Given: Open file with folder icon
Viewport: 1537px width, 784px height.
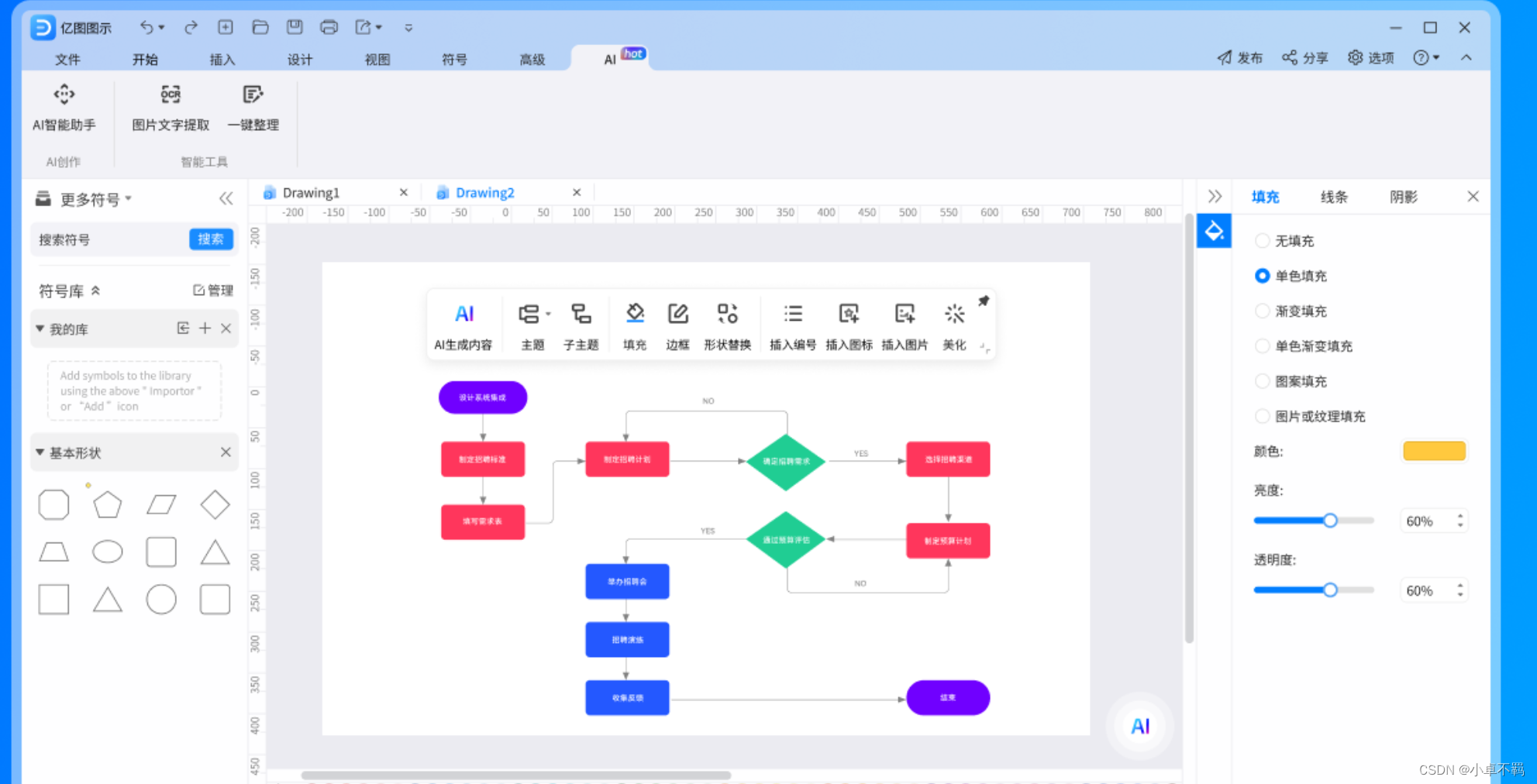Looking at the screenshot, I should (x=260, y=27).
